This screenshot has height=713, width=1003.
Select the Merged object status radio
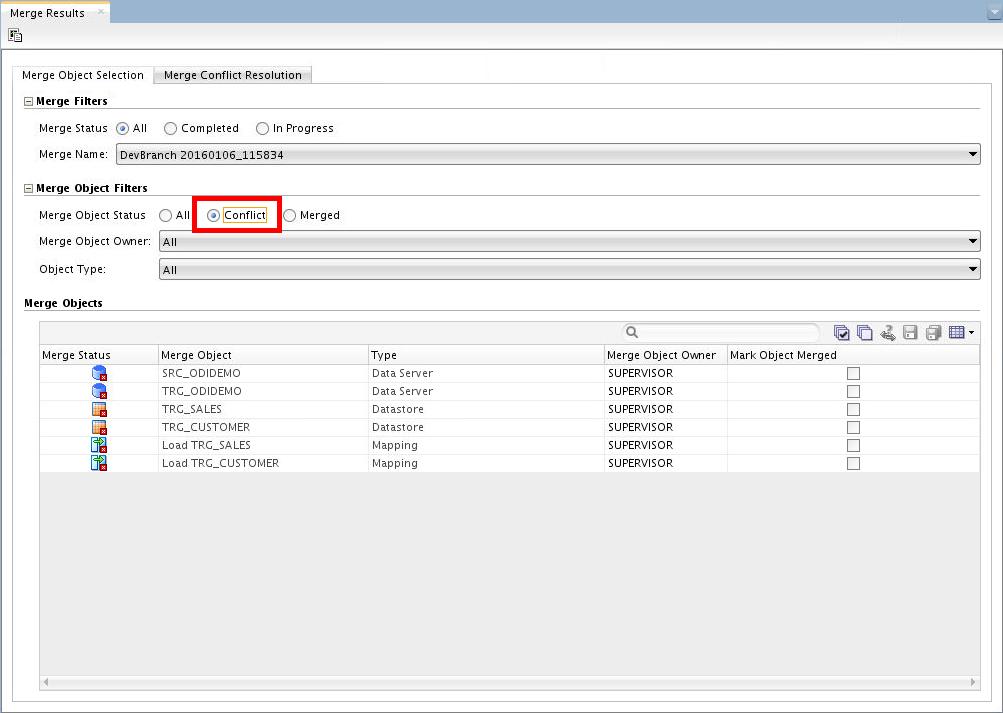point(290,215)
